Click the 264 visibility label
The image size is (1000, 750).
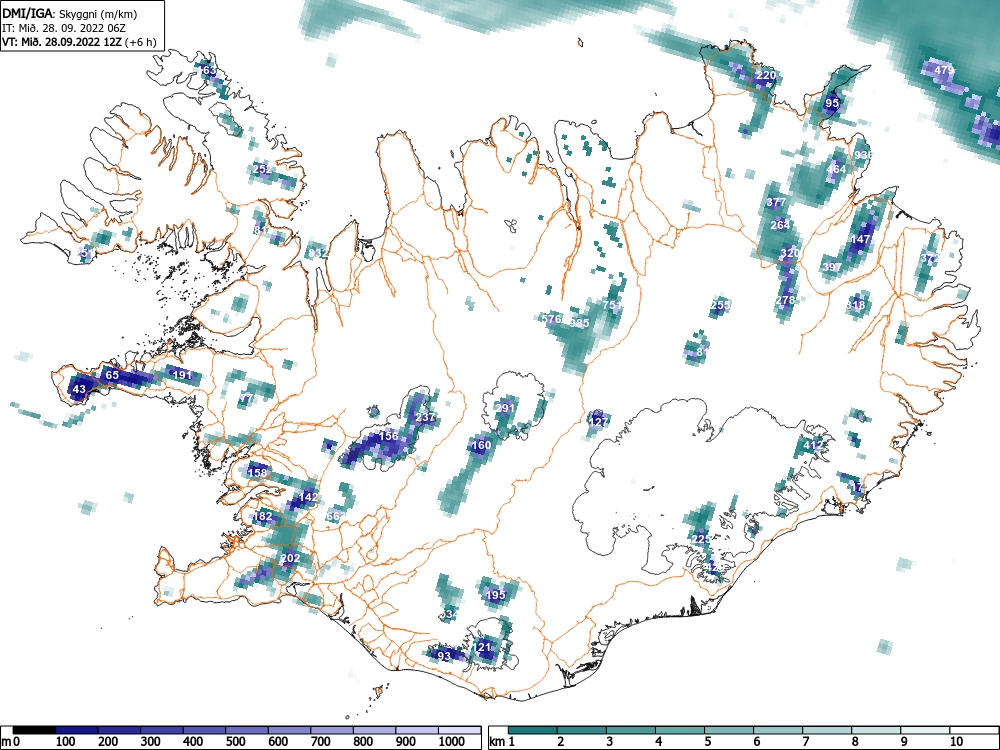pyautogui.click(x=780, y=225)
